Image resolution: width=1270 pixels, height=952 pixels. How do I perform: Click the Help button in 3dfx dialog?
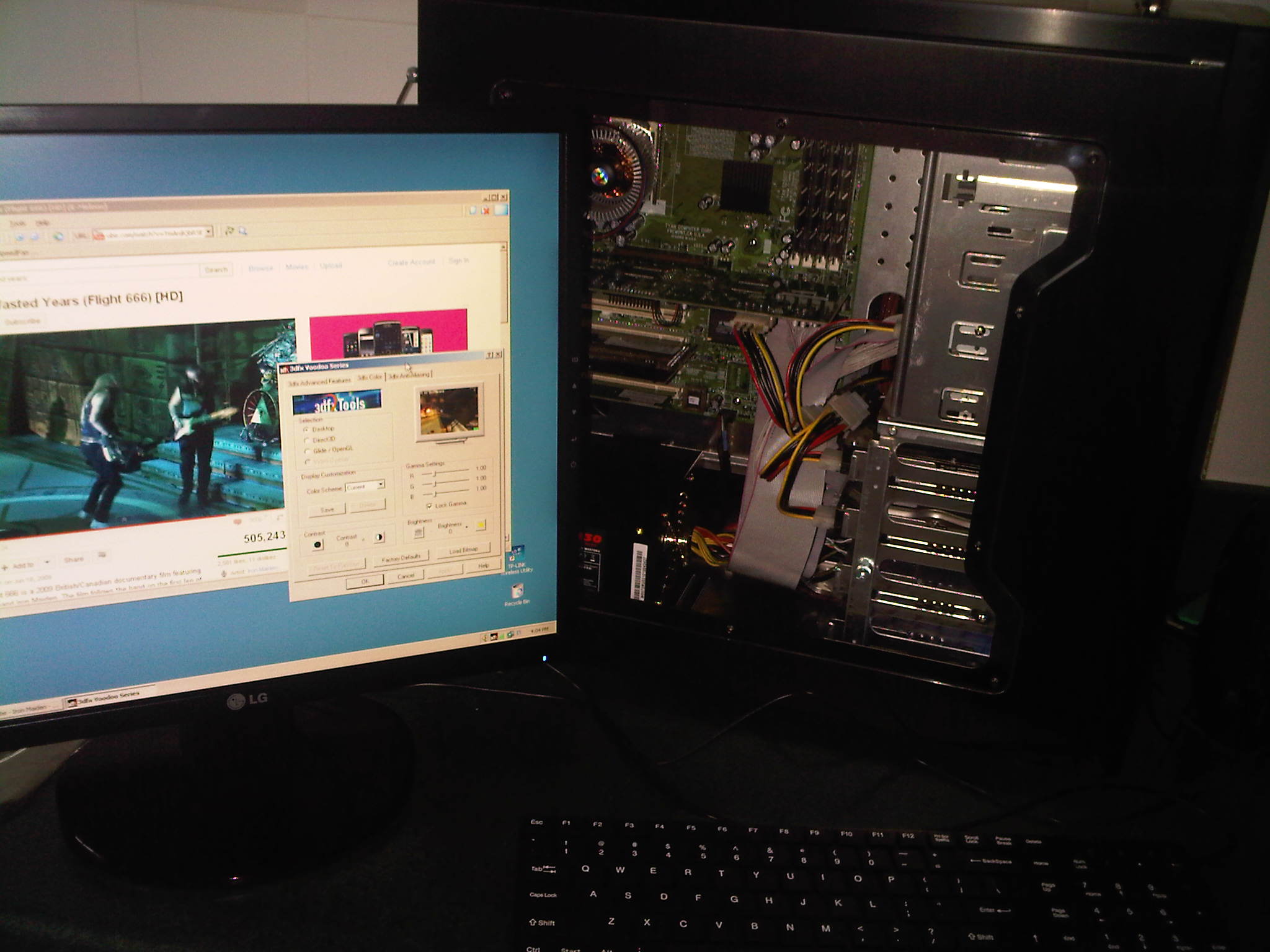[x=483, y=566]
